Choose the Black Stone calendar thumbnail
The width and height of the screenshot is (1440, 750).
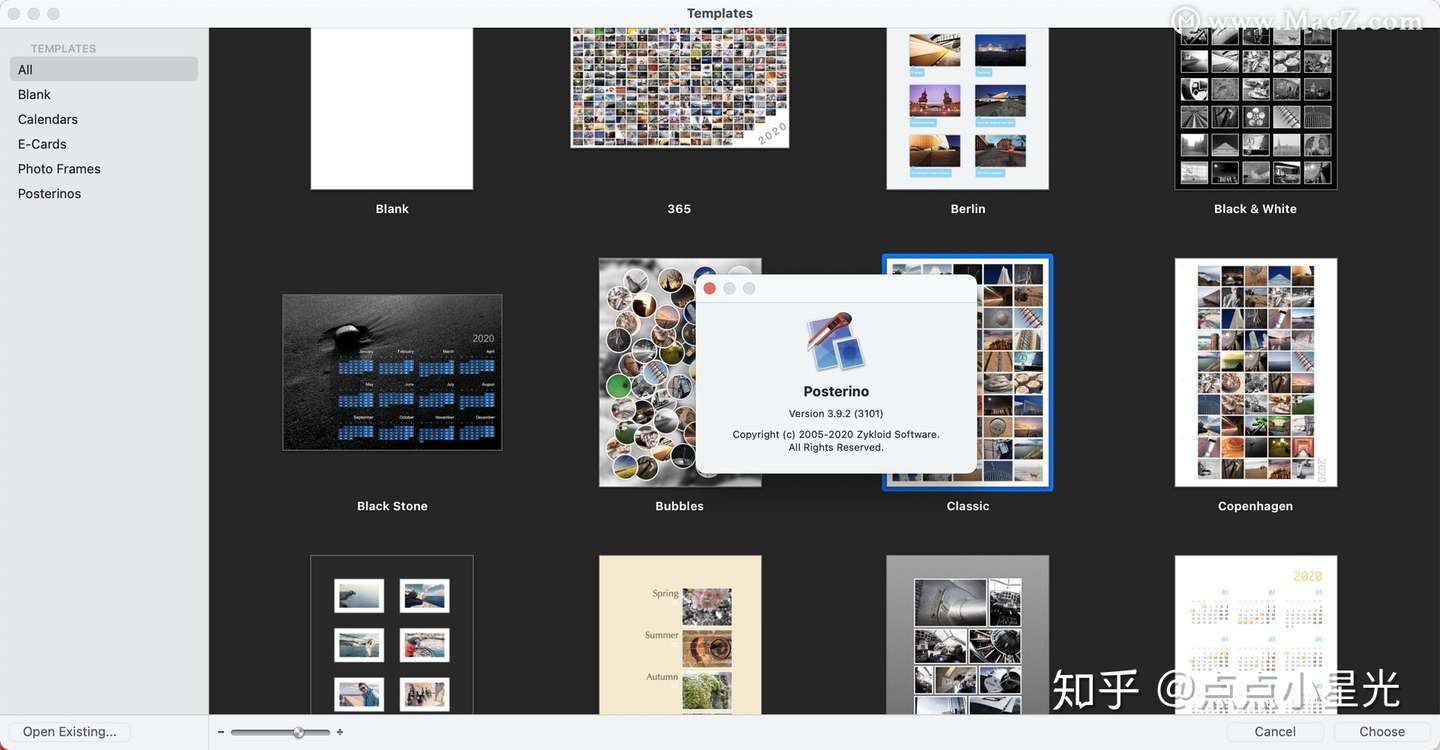392,372
